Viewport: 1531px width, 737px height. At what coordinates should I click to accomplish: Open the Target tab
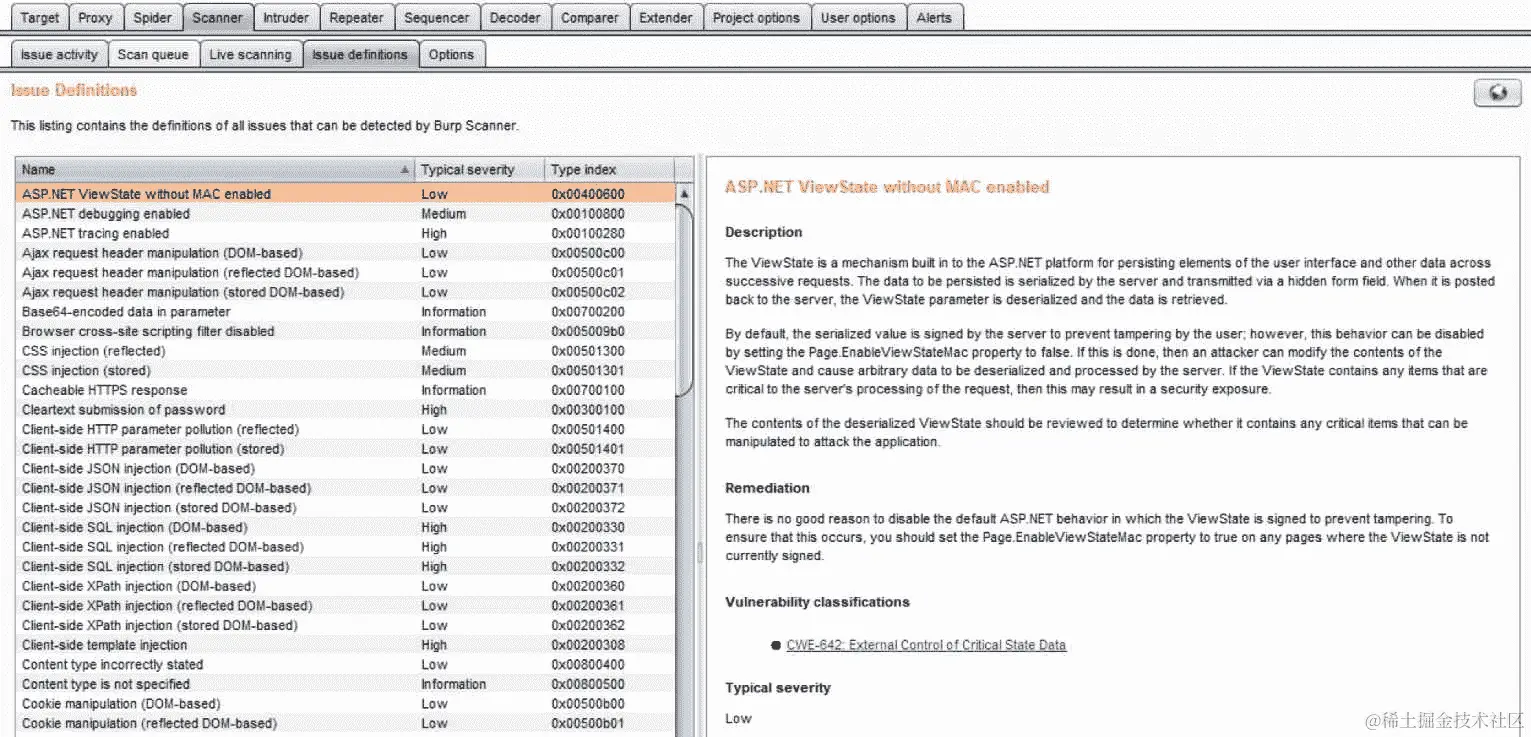pos(40,17)
